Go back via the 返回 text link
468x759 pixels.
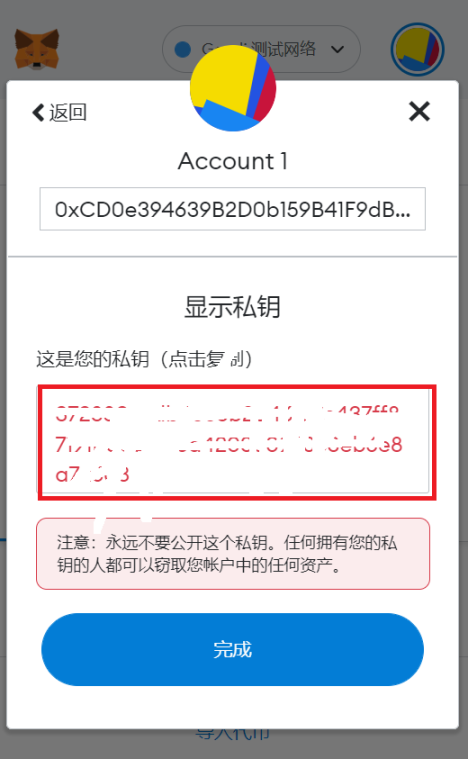tap(68, 112)
